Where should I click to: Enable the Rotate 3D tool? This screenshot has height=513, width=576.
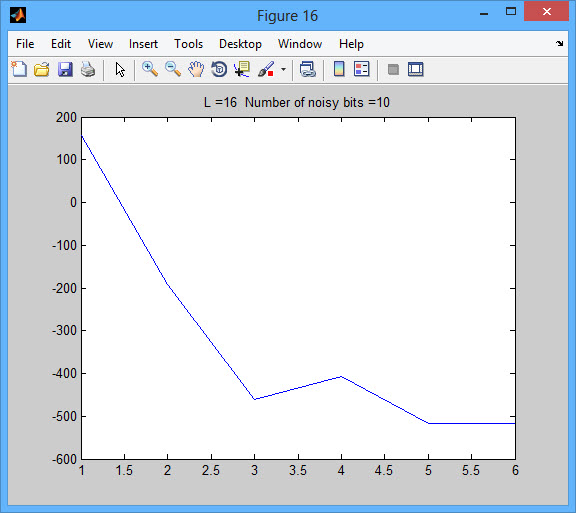pyautogui.click(x=219, y=69)
